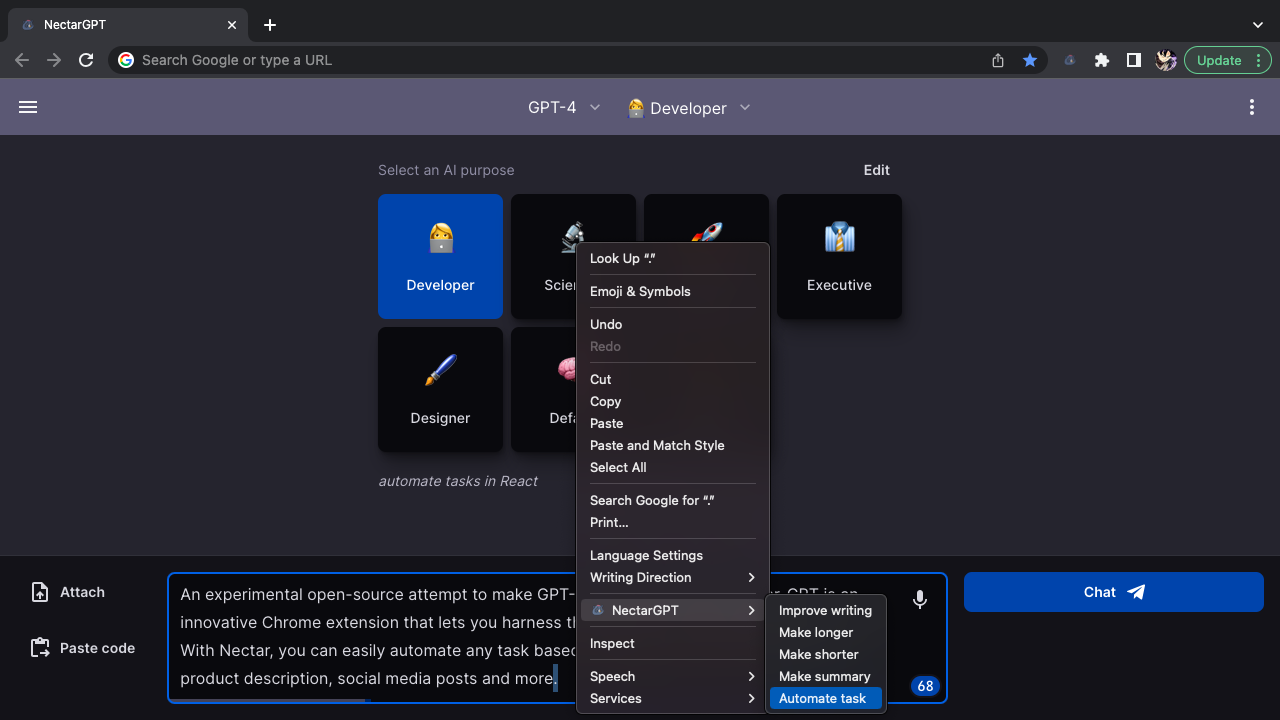The height and width of the screenshot is (720, 1280).
Task: Click the Paste context menu item
Action: [673, 423]
